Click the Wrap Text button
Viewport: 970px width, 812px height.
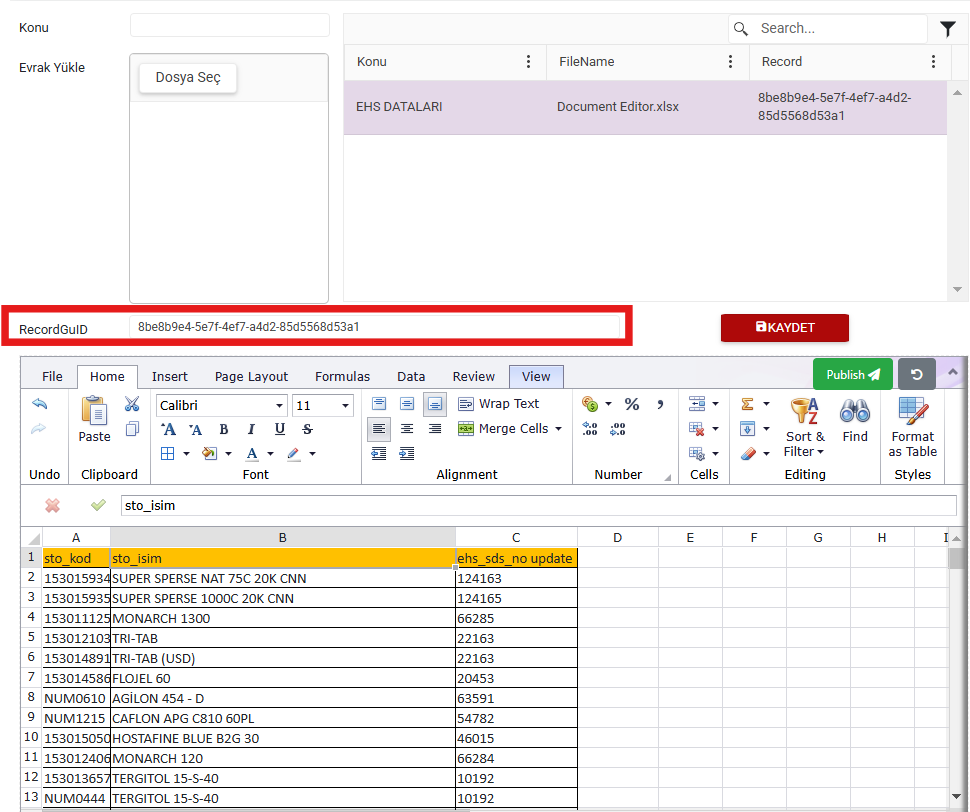pos(499,404)
